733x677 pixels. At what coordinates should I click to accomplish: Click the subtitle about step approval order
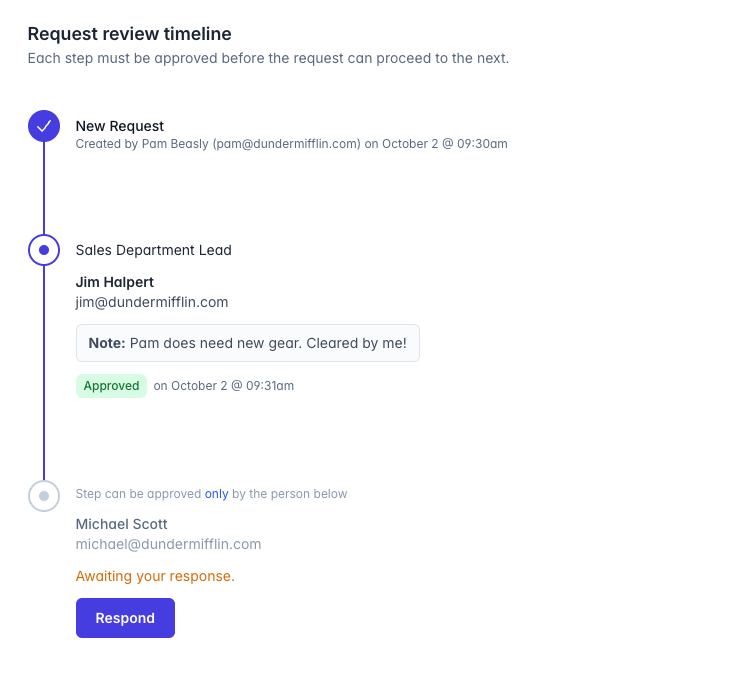point(268,58)
